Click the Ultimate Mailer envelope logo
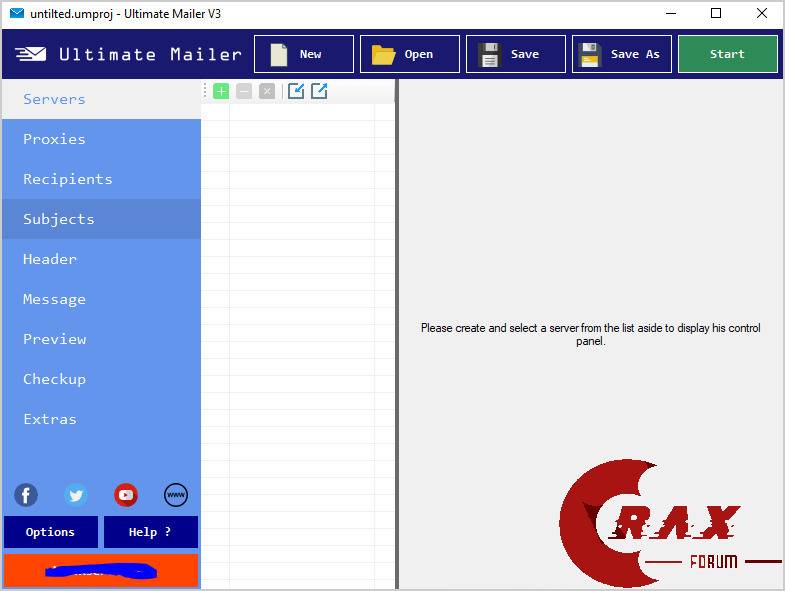 point(30,54)
